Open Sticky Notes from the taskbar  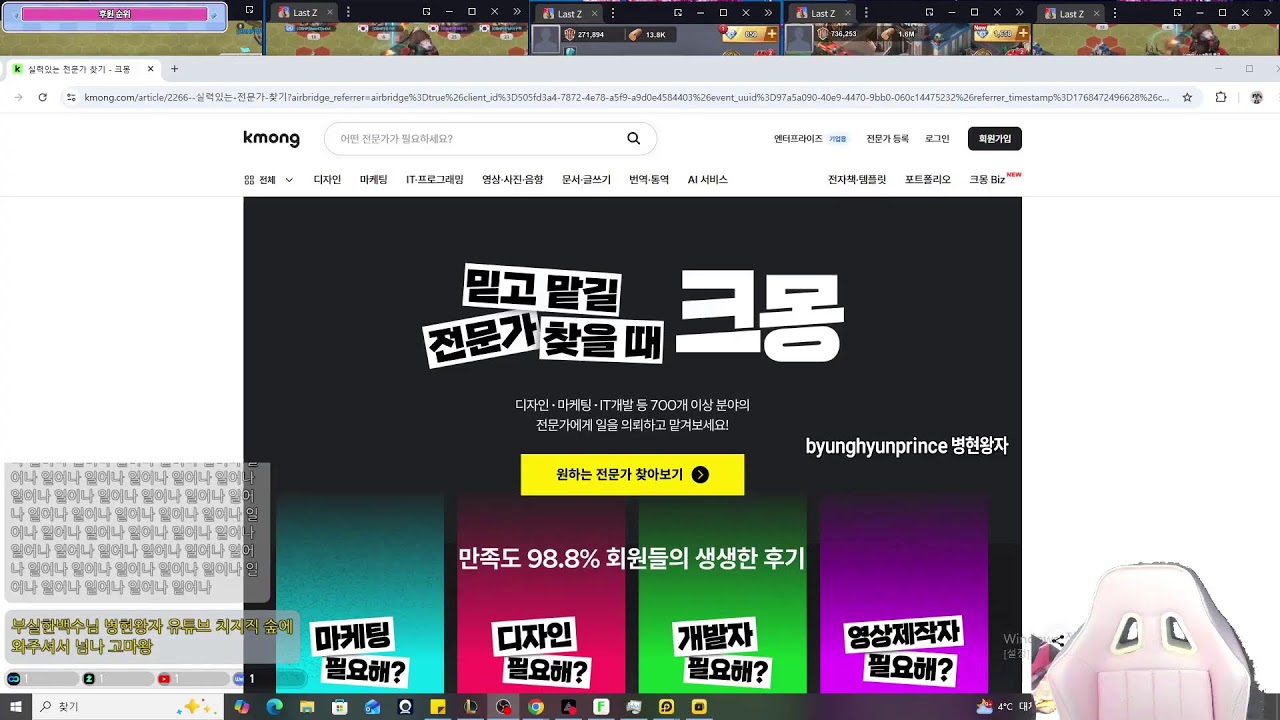click(x=437, y=707)
